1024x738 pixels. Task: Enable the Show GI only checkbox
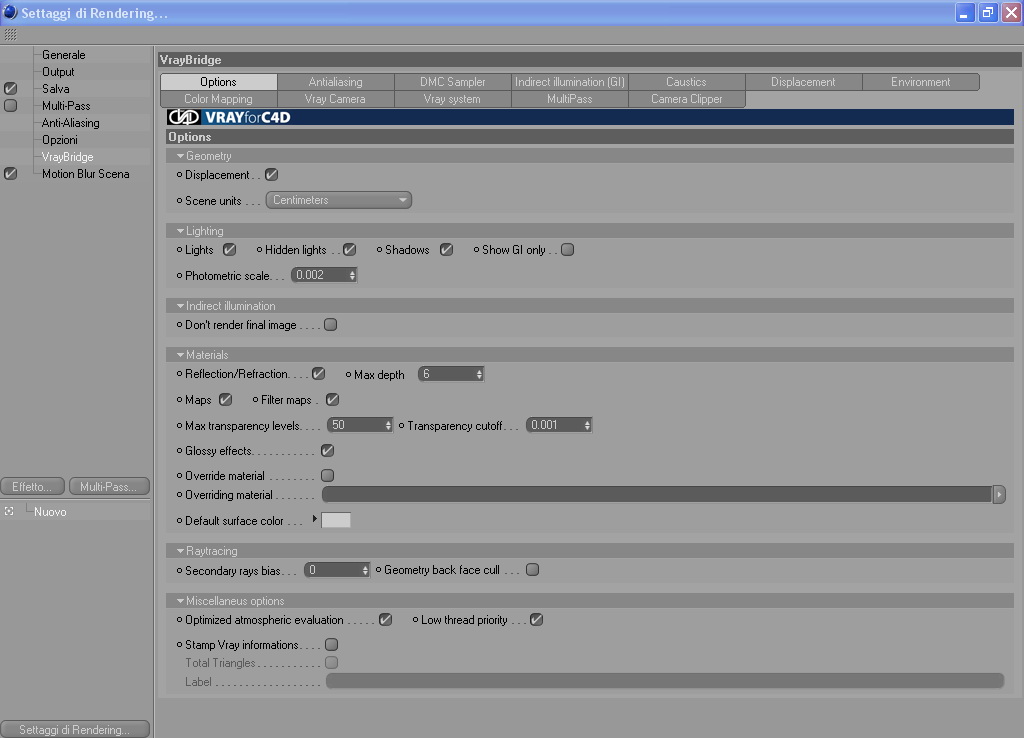[568, 250]
